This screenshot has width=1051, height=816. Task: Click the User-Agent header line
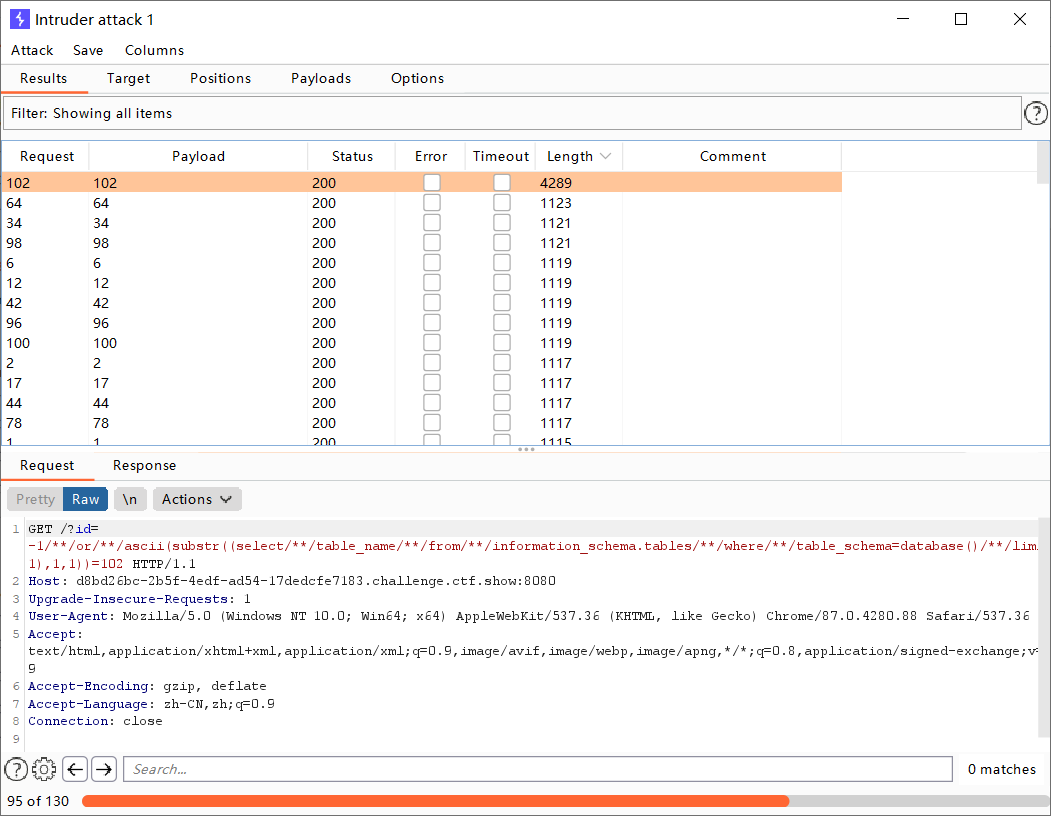pyautogui.click(x=528, y=616)
